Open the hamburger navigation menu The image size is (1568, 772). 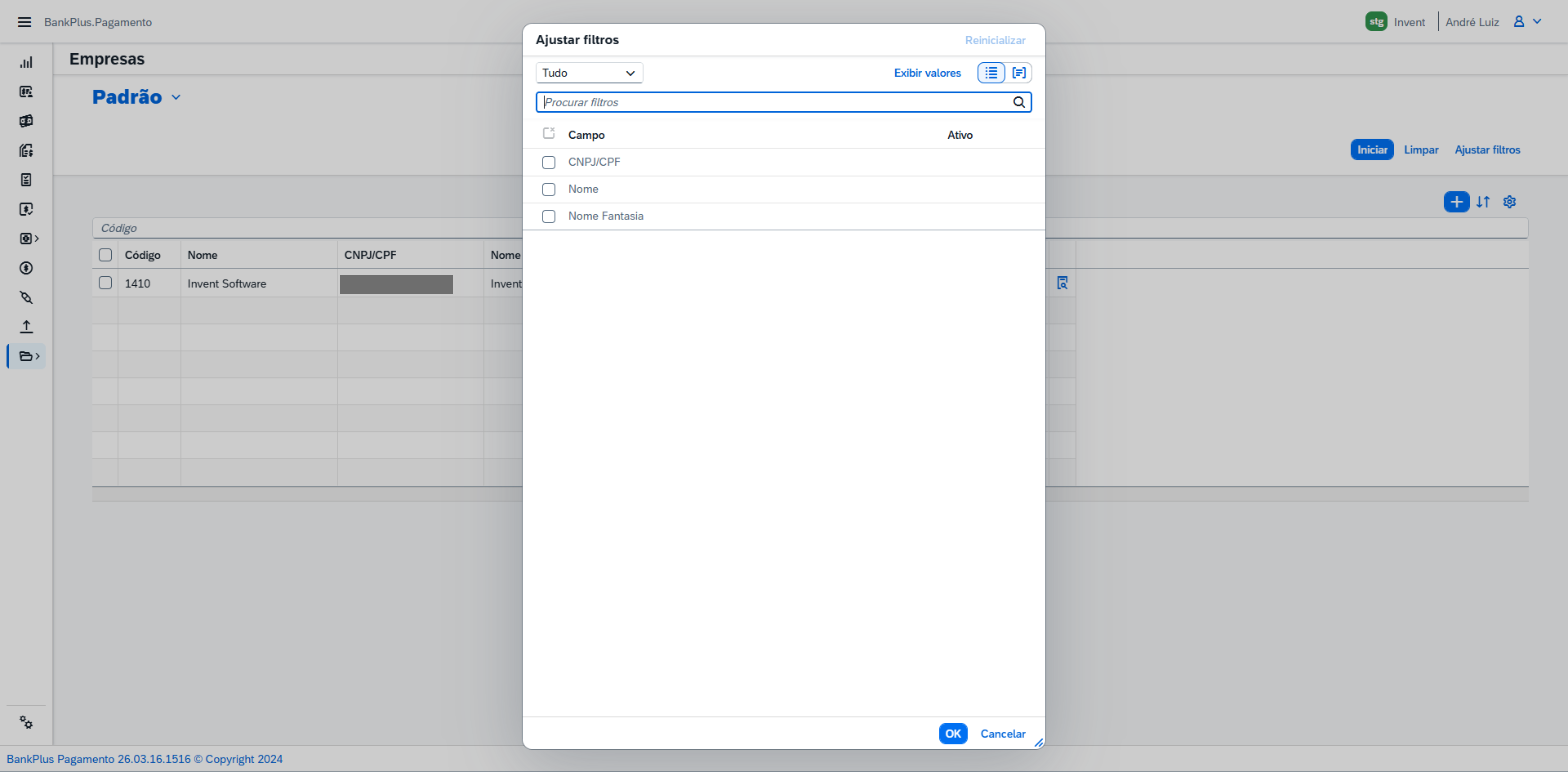click(25, 22)
